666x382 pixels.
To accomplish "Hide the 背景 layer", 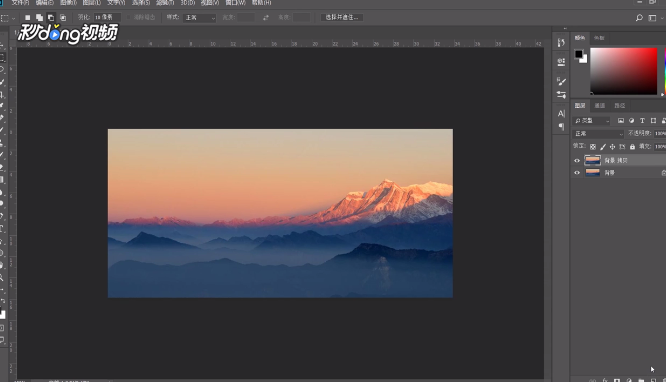I will (577, 173).
